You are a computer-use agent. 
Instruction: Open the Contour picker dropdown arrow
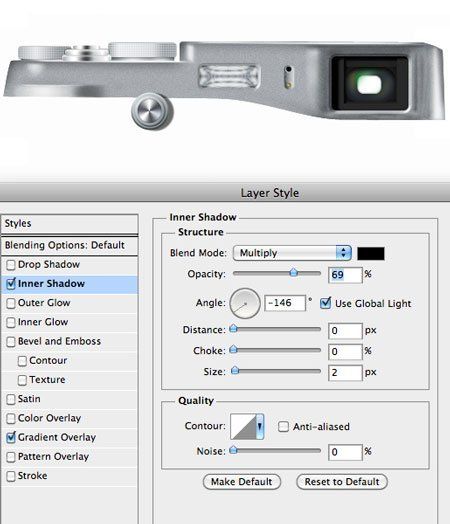click(x=260, y=426)
